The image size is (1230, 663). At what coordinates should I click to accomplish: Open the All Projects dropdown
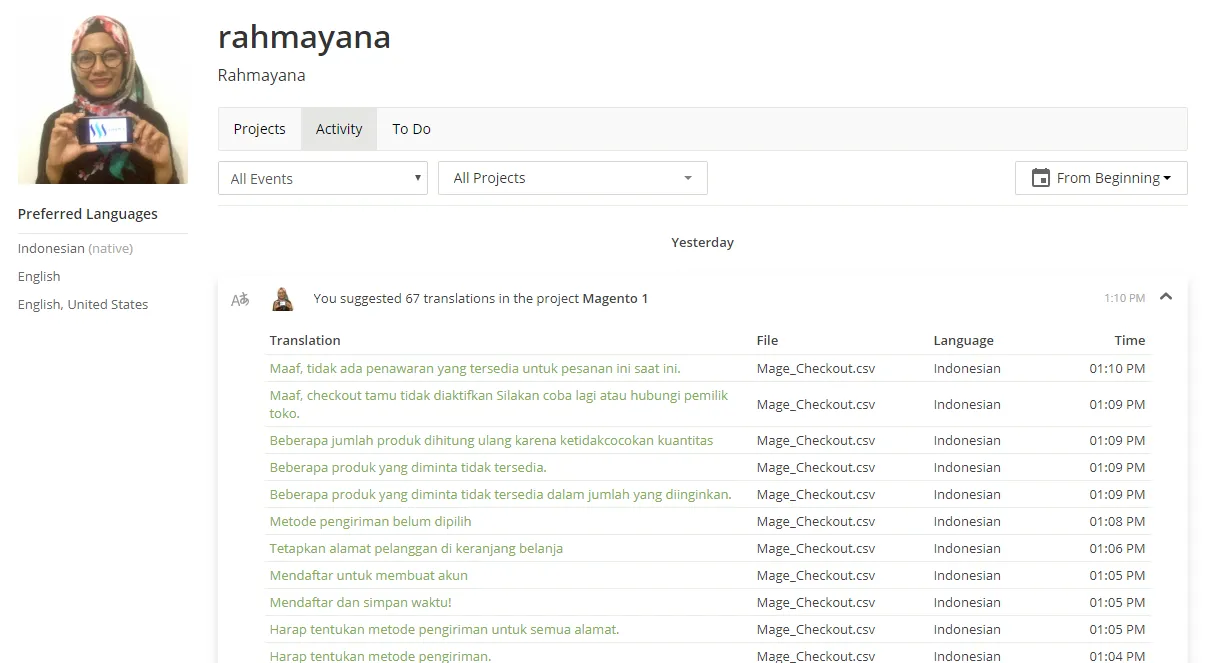coord(573,178)
